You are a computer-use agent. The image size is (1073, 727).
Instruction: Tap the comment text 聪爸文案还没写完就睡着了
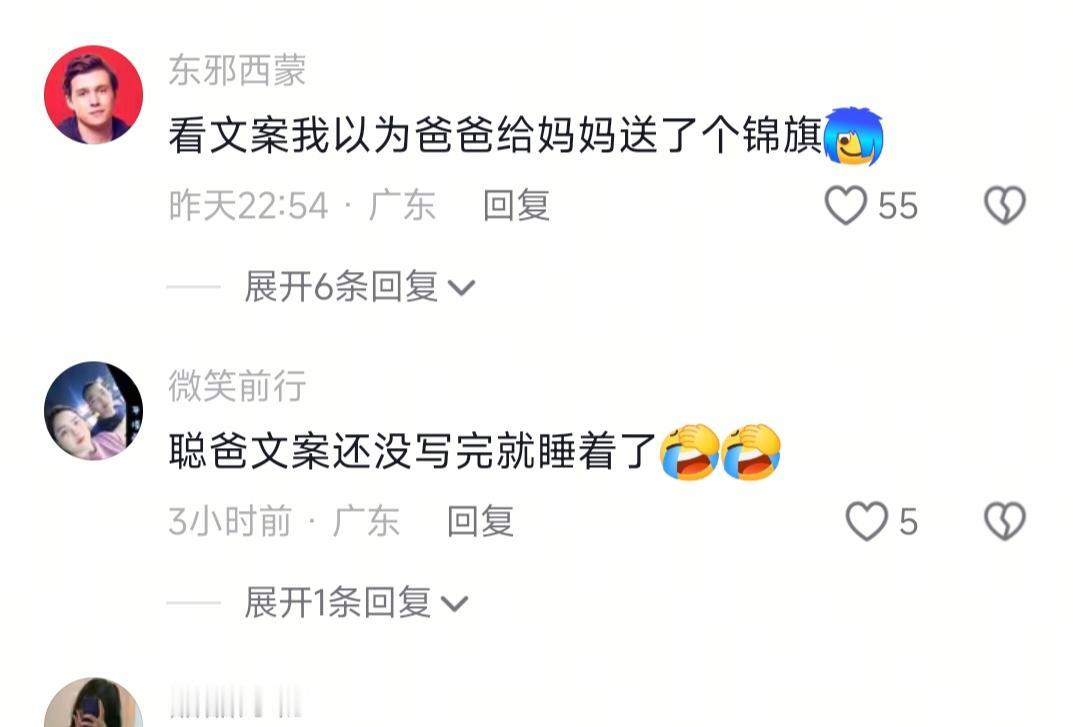[413, 452]
